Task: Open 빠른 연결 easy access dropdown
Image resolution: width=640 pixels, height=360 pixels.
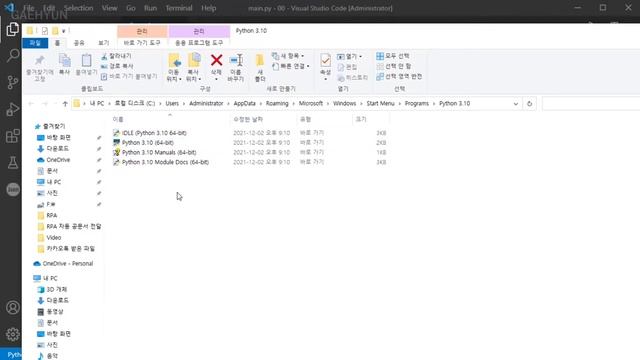Action: click(291, 66)
